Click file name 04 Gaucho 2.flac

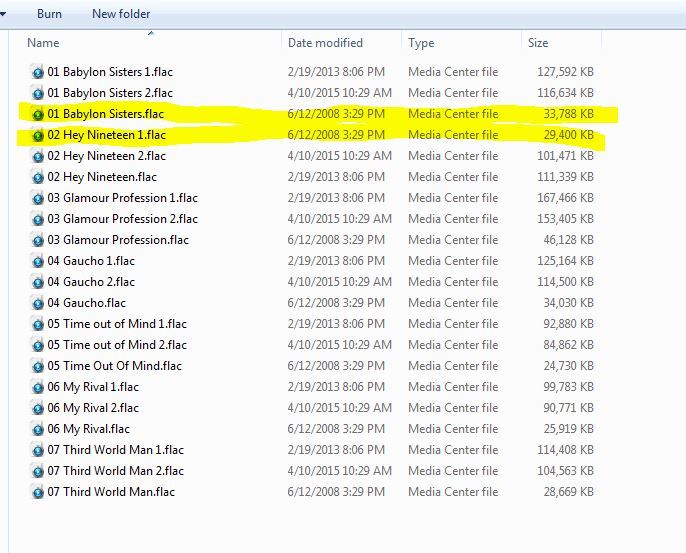click(x=91, y=282)
